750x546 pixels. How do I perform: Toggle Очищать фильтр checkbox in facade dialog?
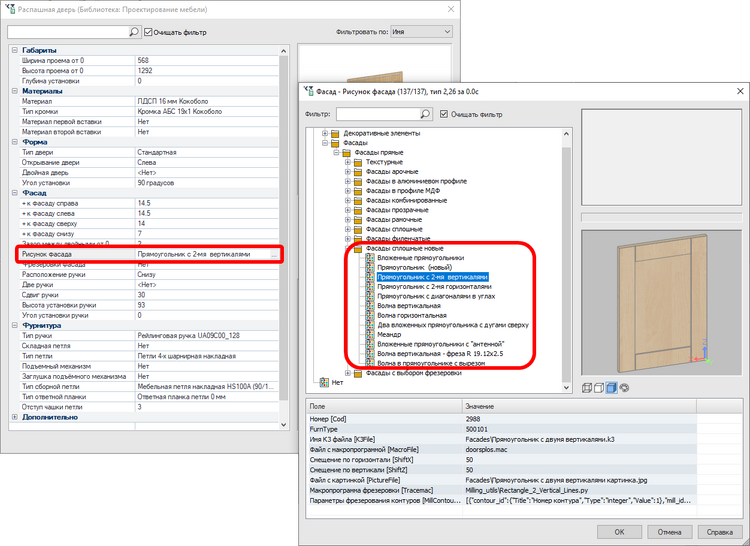pos(444,114)
